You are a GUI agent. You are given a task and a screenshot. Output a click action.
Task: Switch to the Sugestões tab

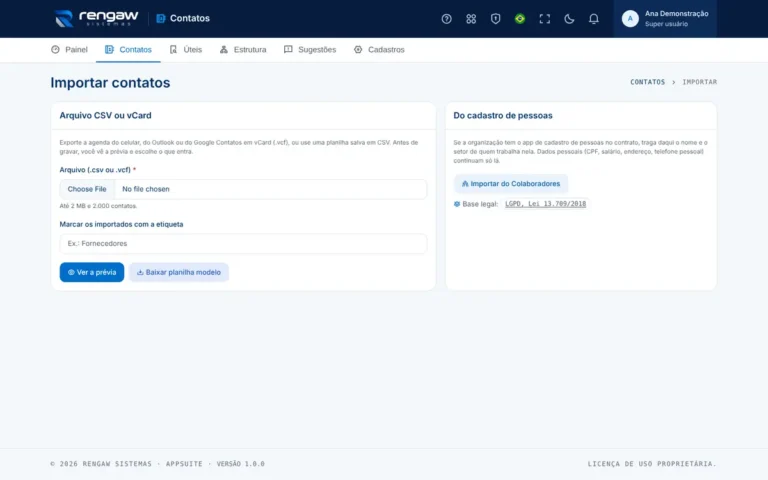click(x=310, y=49)
